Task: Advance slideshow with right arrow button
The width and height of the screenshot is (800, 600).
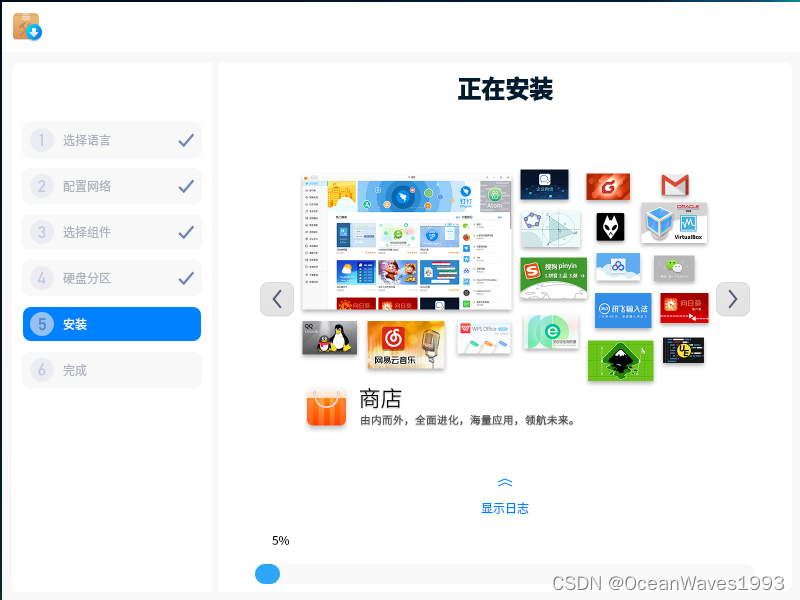Action: (733, 299)
